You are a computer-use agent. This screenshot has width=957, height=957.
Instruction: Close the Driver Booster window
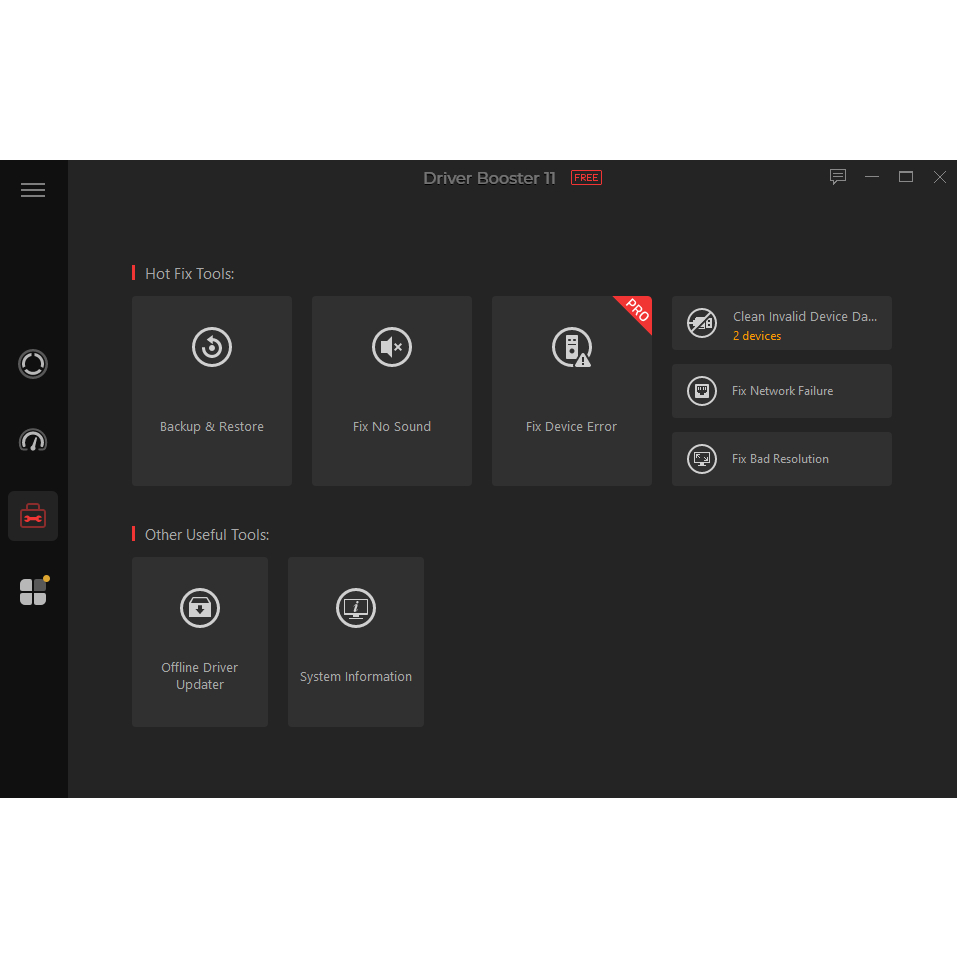[940, 177]
